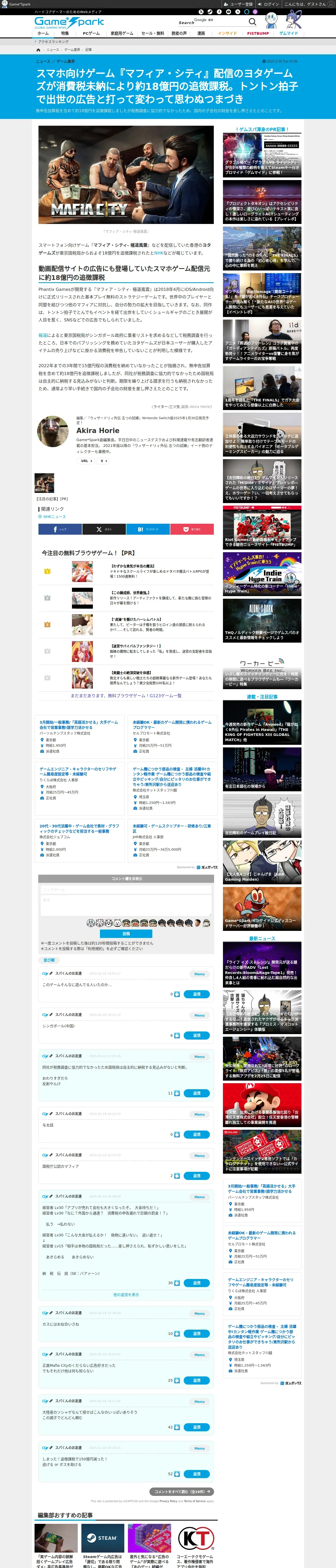Open the Facebook icon in the top bar

219,11
